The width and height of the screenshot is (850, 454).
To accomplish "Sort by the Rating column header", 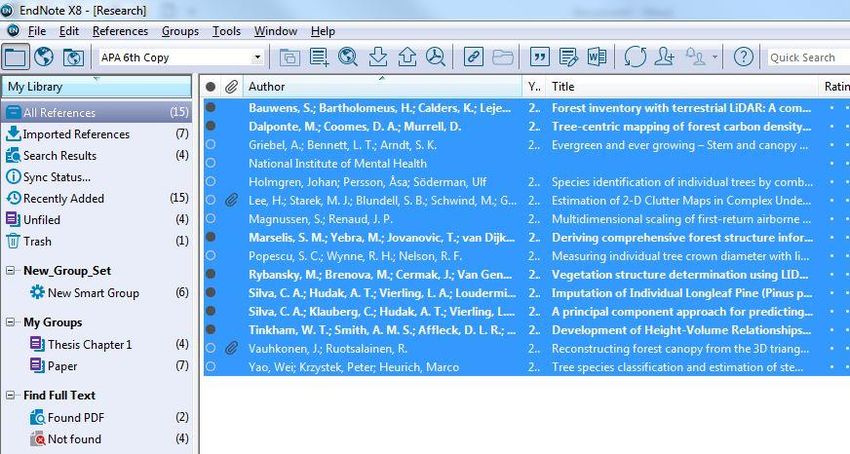I will [835, 87].
